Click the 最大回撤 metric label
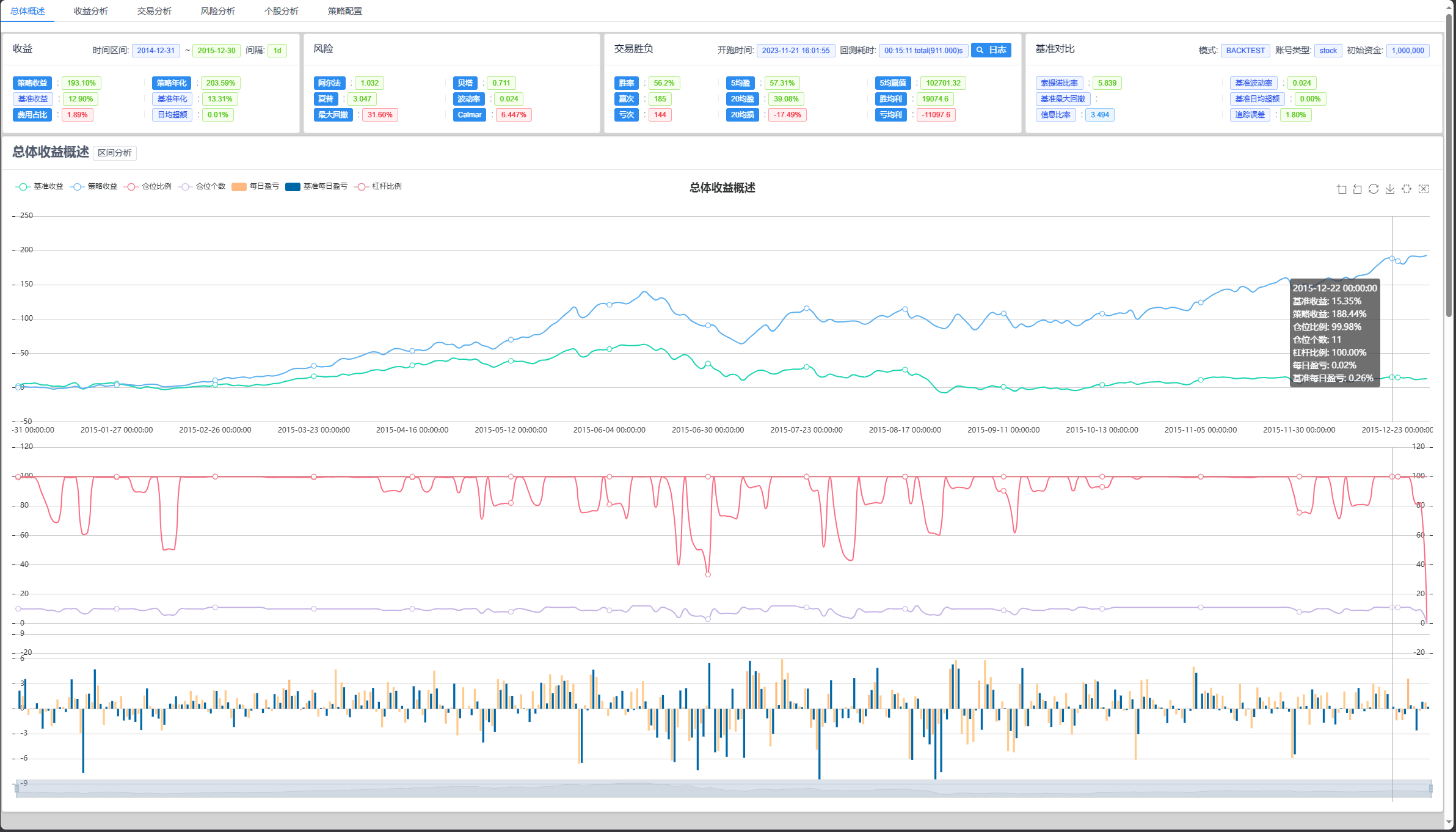This screenshot has height=832, width=1456. (x=333, y=115)
